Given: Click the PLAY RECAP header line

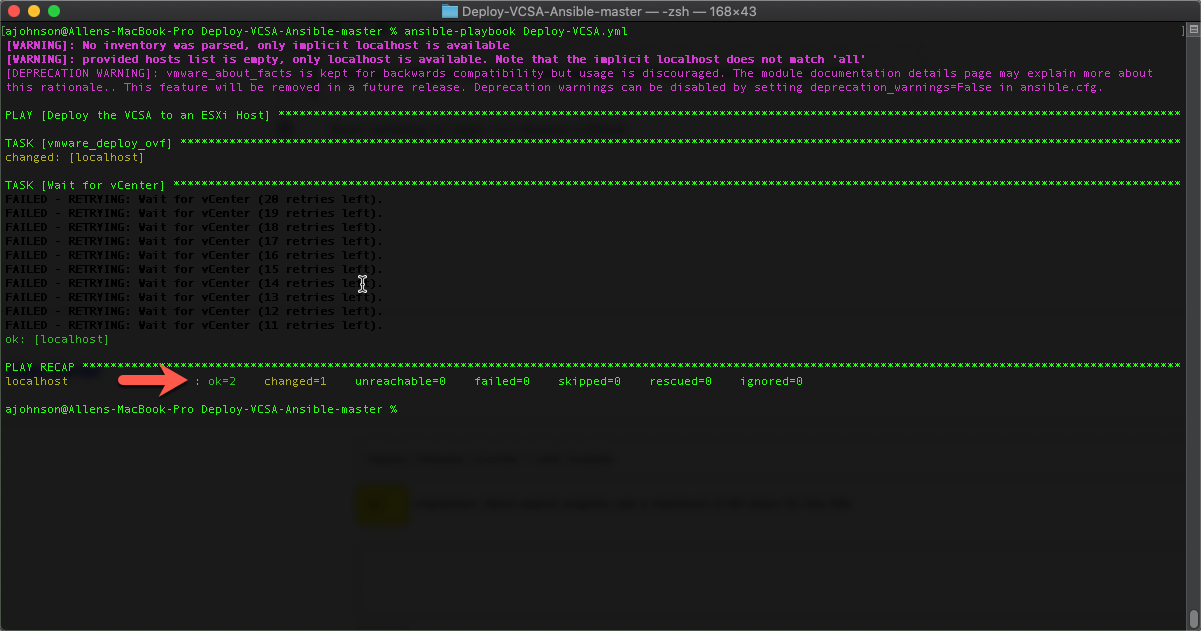Looking at the screenshot, I should pyautogui.click(x=38, y=367).
